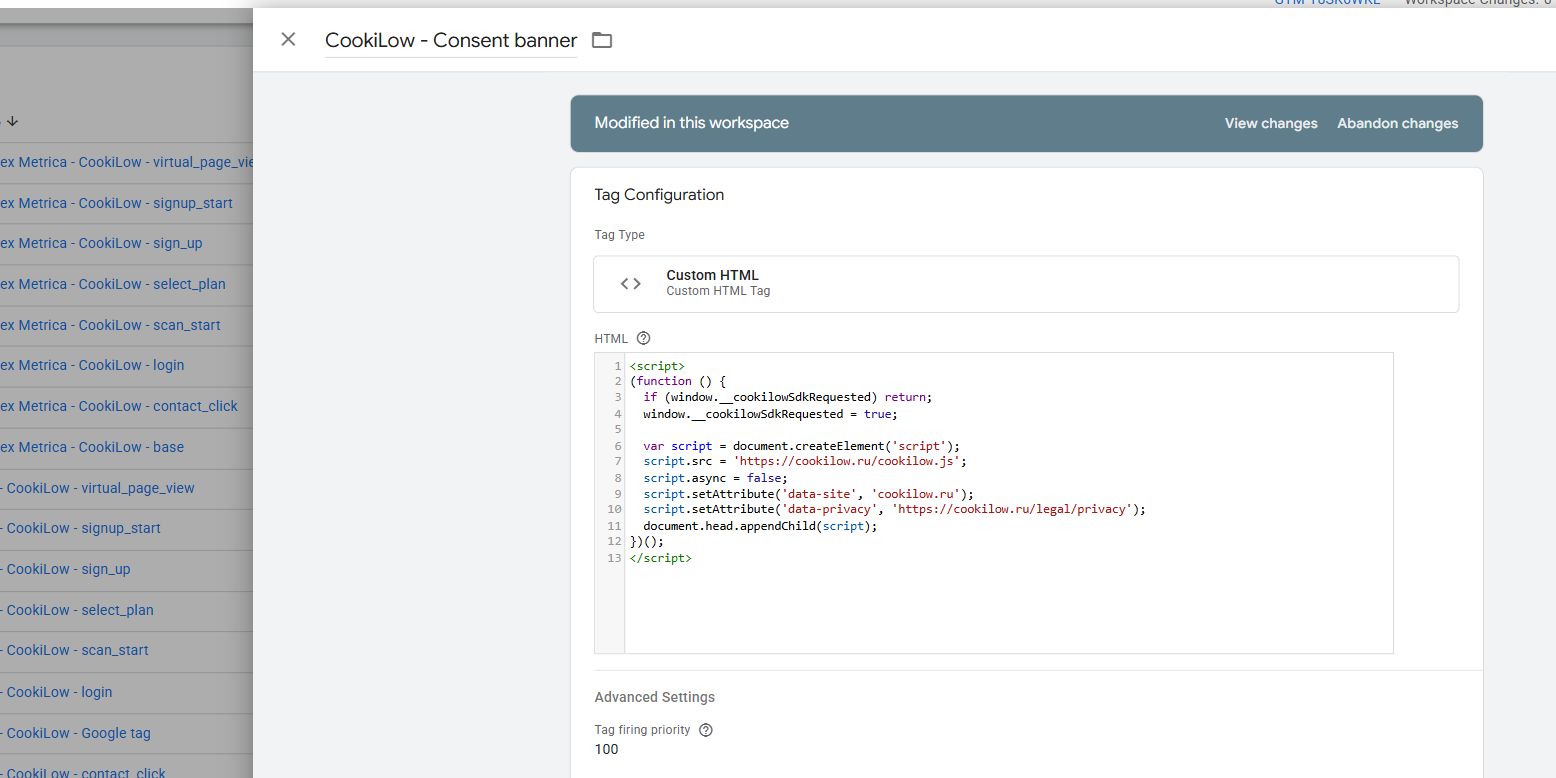Click Abandon changes link
Viewport: 1556px width, 778px height.
tap(1397, 123)
